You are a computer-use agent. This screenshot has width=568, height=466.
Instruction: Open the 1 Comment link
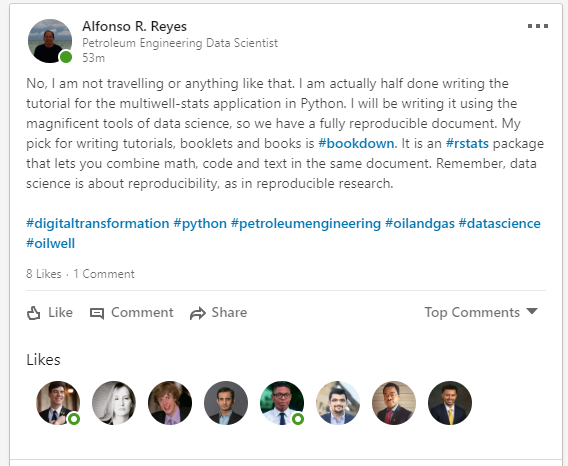104,274
